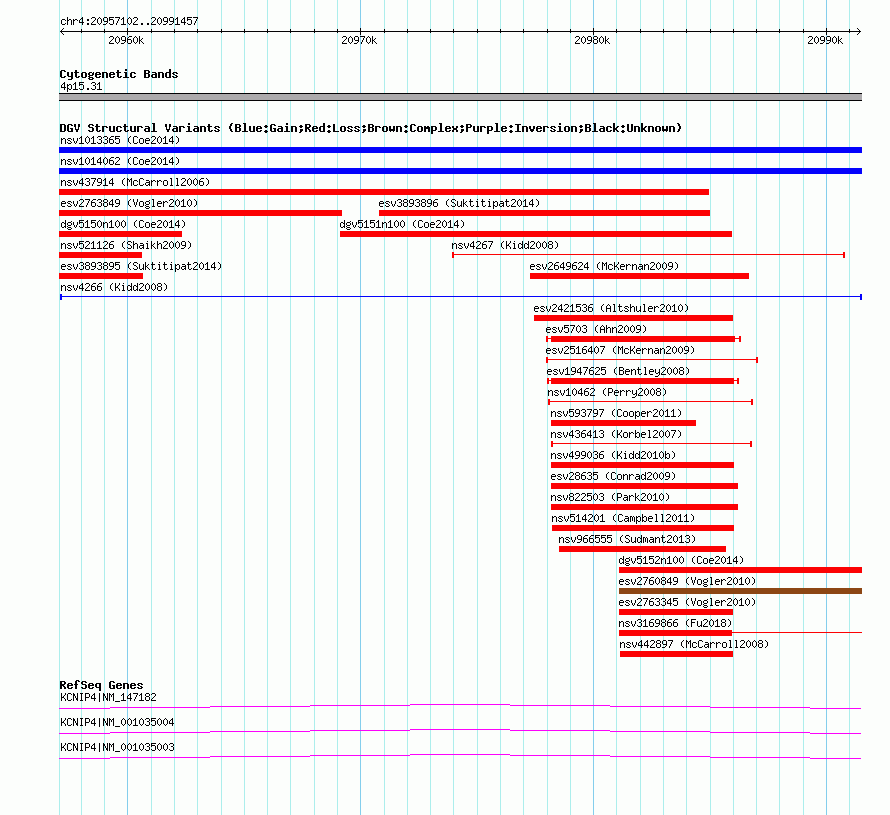This screenshot has width=890, height=815.
Task: Click nsv514201 (Campbell2011) label
Action: coord(623,518)
